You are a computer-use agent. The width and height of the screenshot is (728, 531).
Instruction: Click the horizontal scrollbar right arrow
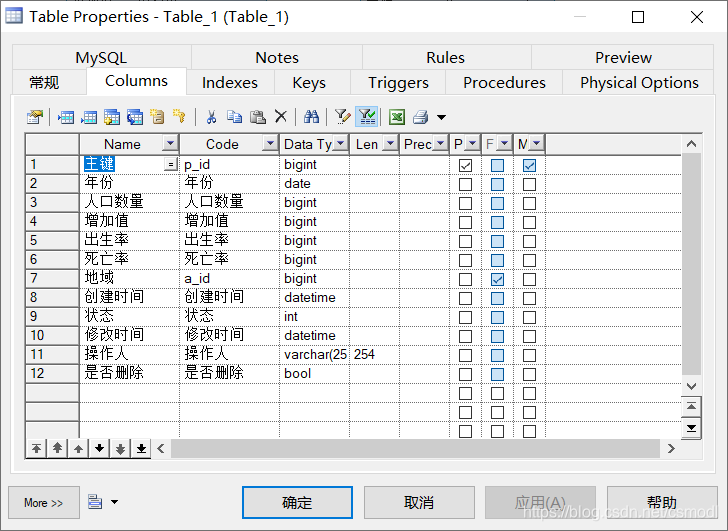671,448
